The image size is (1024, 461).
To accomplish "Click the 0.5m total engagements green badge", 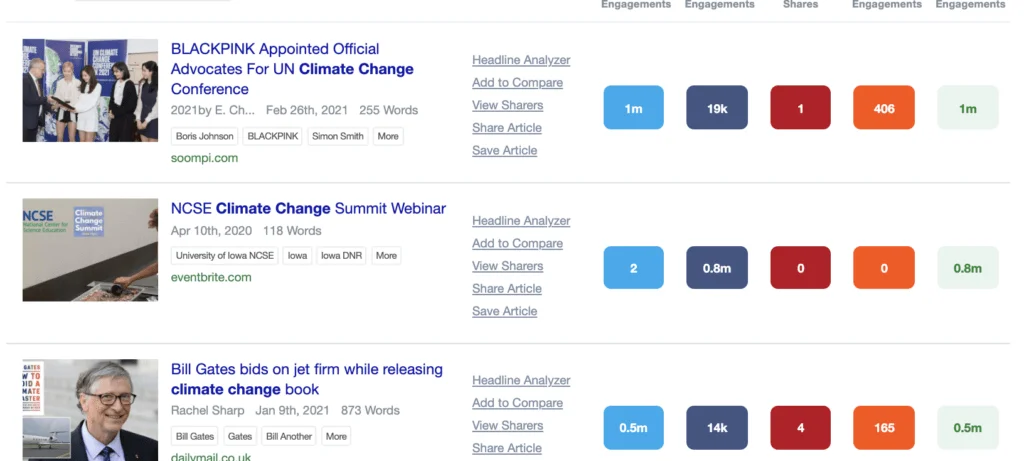I will [x=968, y=428].
